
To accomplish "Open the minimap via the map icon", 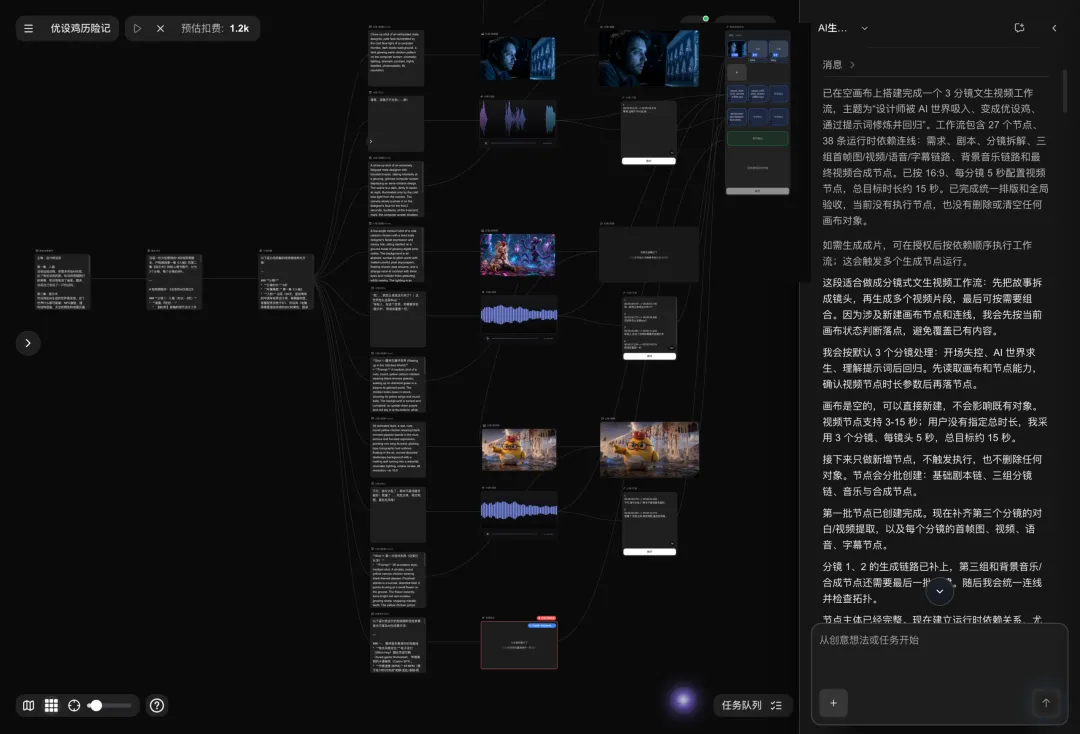I will pos(28,705).
